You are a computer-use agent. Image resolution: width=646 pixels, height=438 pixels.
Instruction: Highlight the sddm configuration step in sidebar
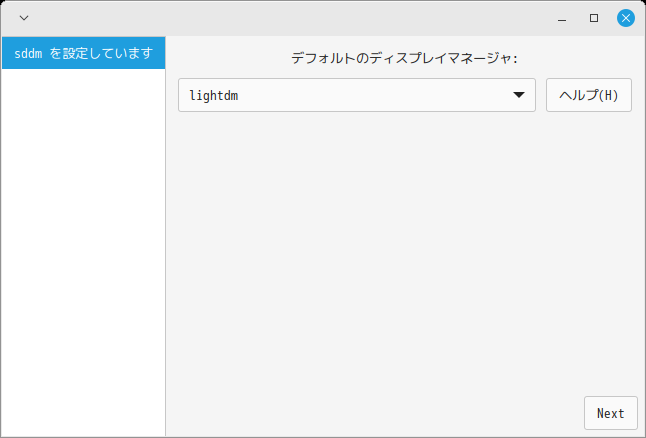(83, 53)
